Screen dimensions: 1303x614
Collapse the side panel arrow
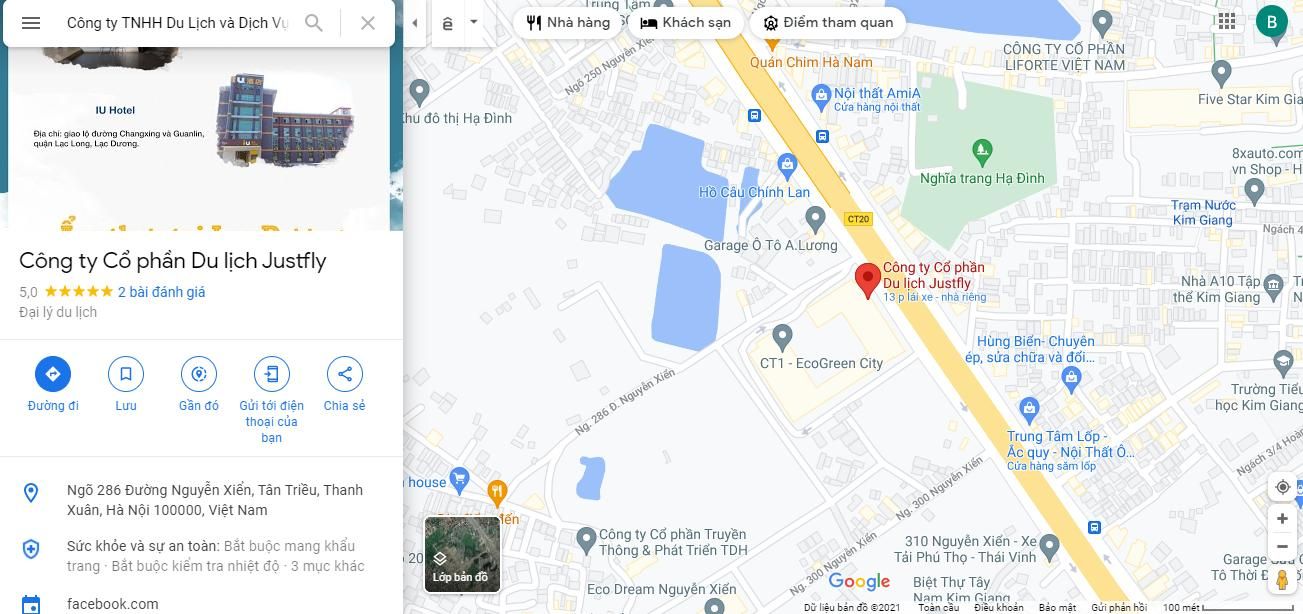[414, 22]
